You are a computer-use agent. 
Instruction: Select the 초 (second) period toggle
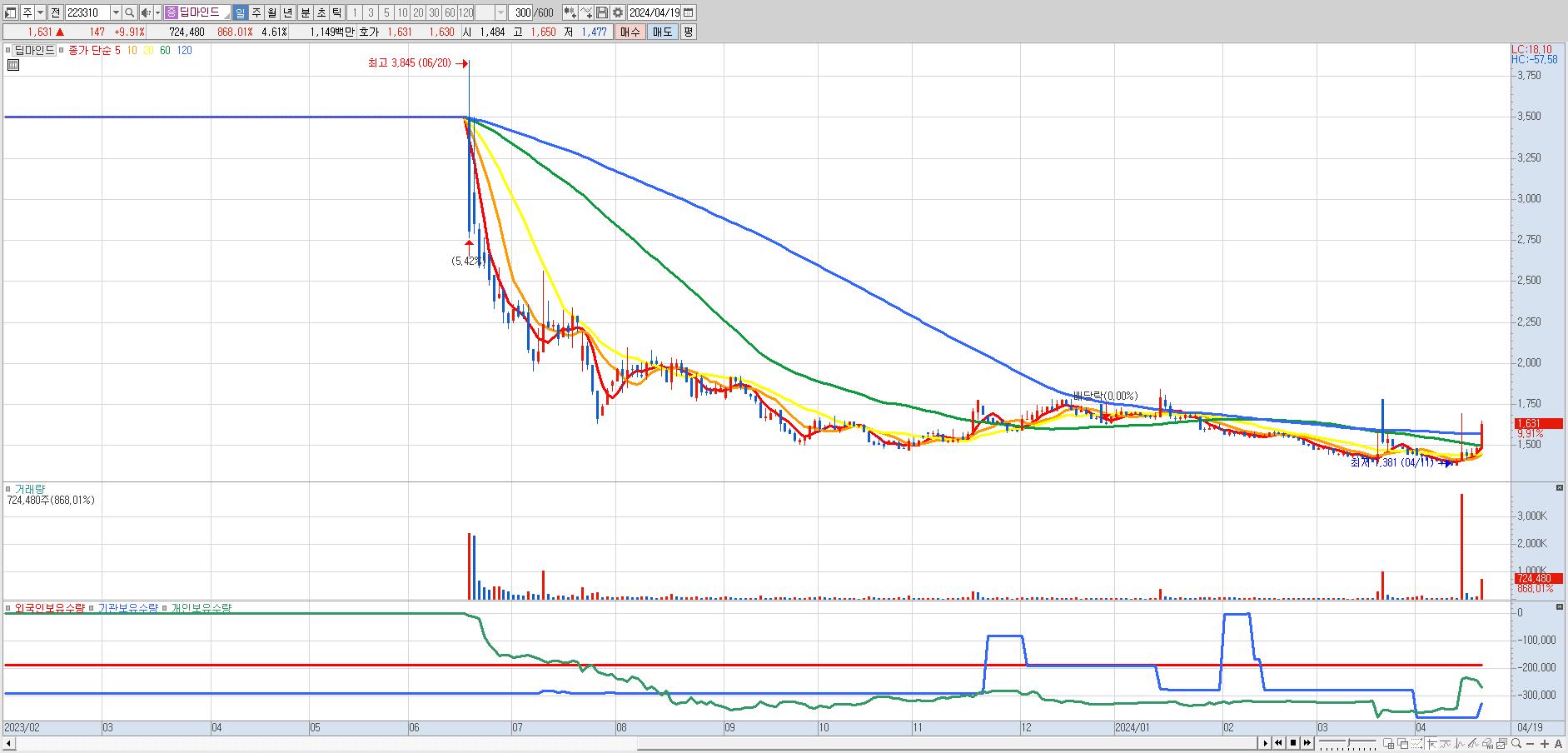click(321, 12)
